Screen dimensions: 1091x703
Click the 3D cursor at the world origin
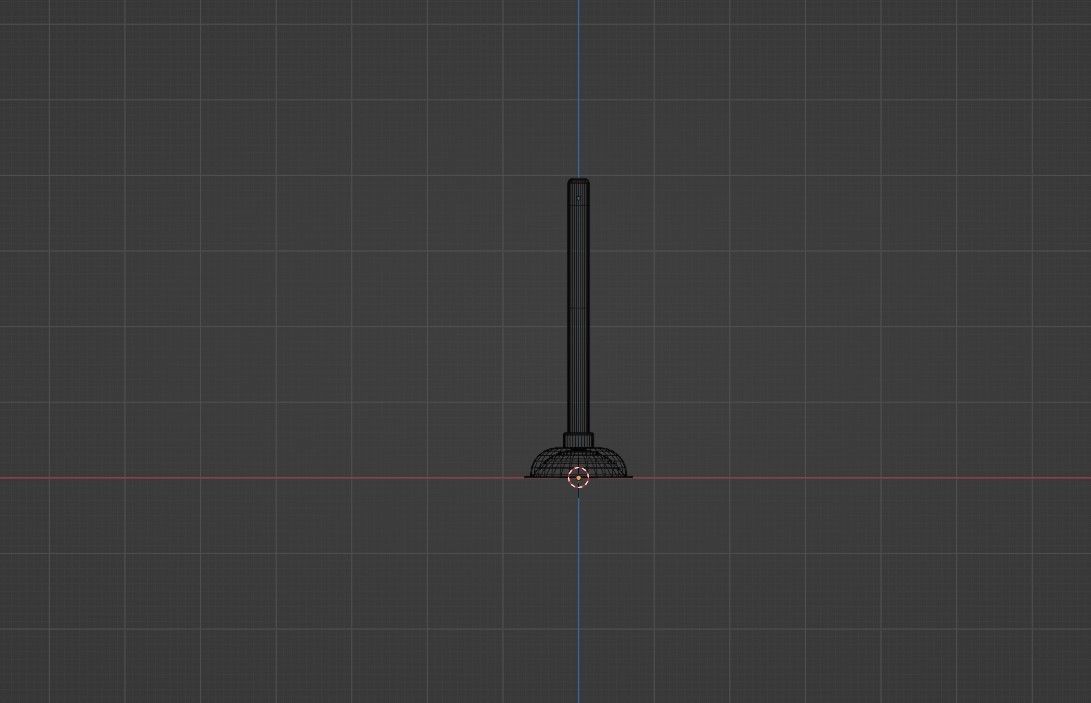[x=578, y=478]
